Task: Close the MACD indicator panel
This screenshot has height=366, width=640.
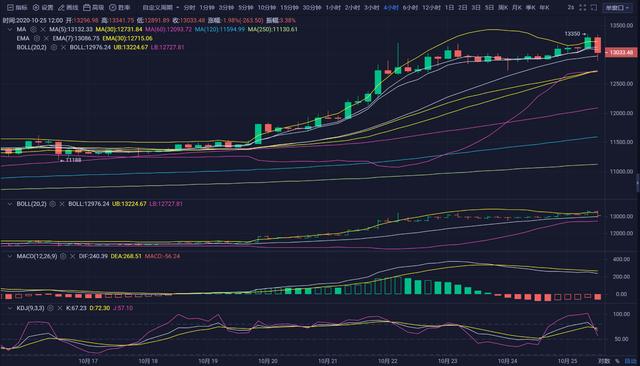Action: tap(72, 256)
